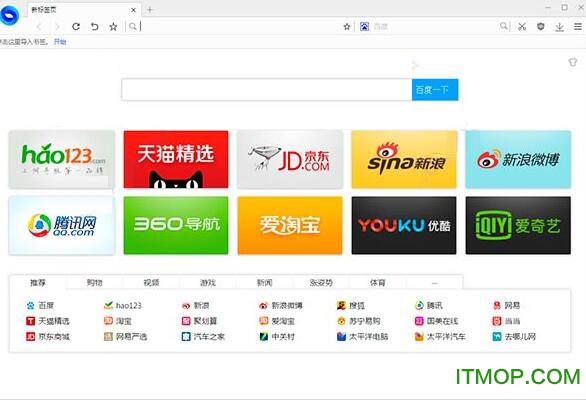
Task: Open the 天猫精选 list link
Action: pos(48,321)
